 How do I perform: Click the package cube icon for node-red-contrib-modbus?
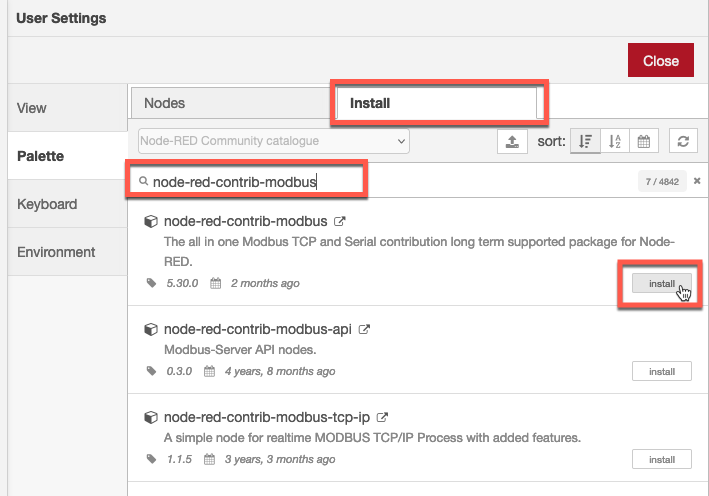[151, 221]
